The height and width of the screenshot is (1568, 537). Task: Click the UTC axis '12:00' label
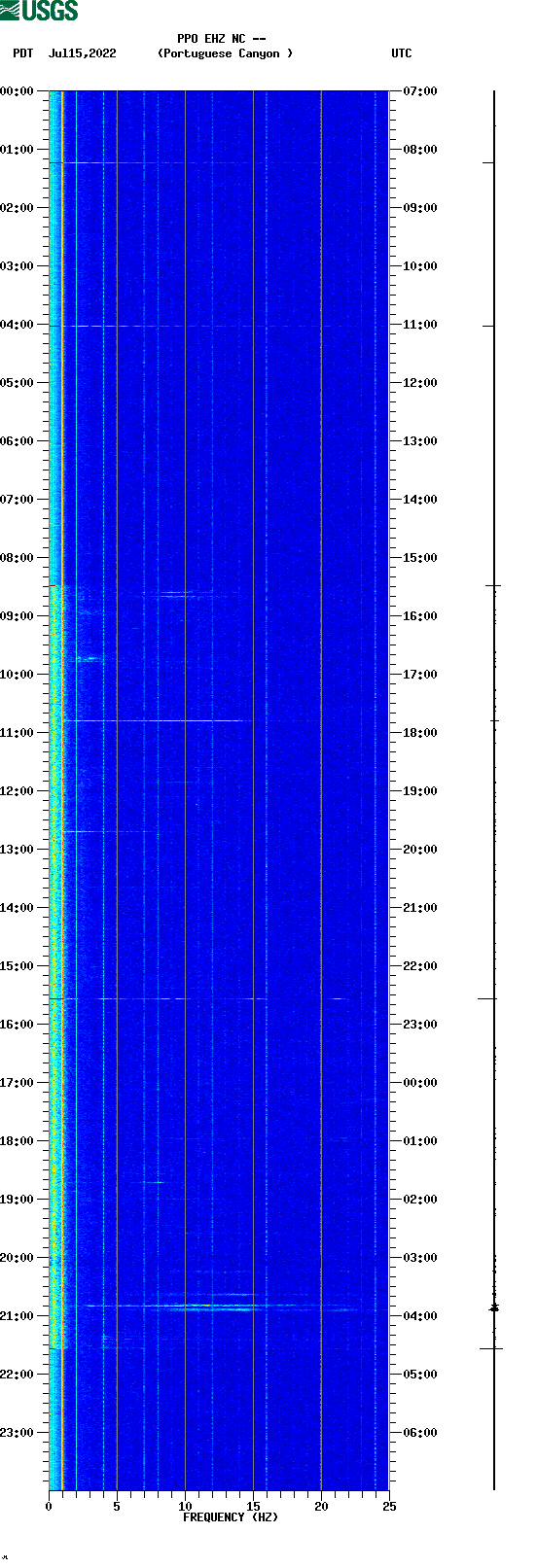420,383
